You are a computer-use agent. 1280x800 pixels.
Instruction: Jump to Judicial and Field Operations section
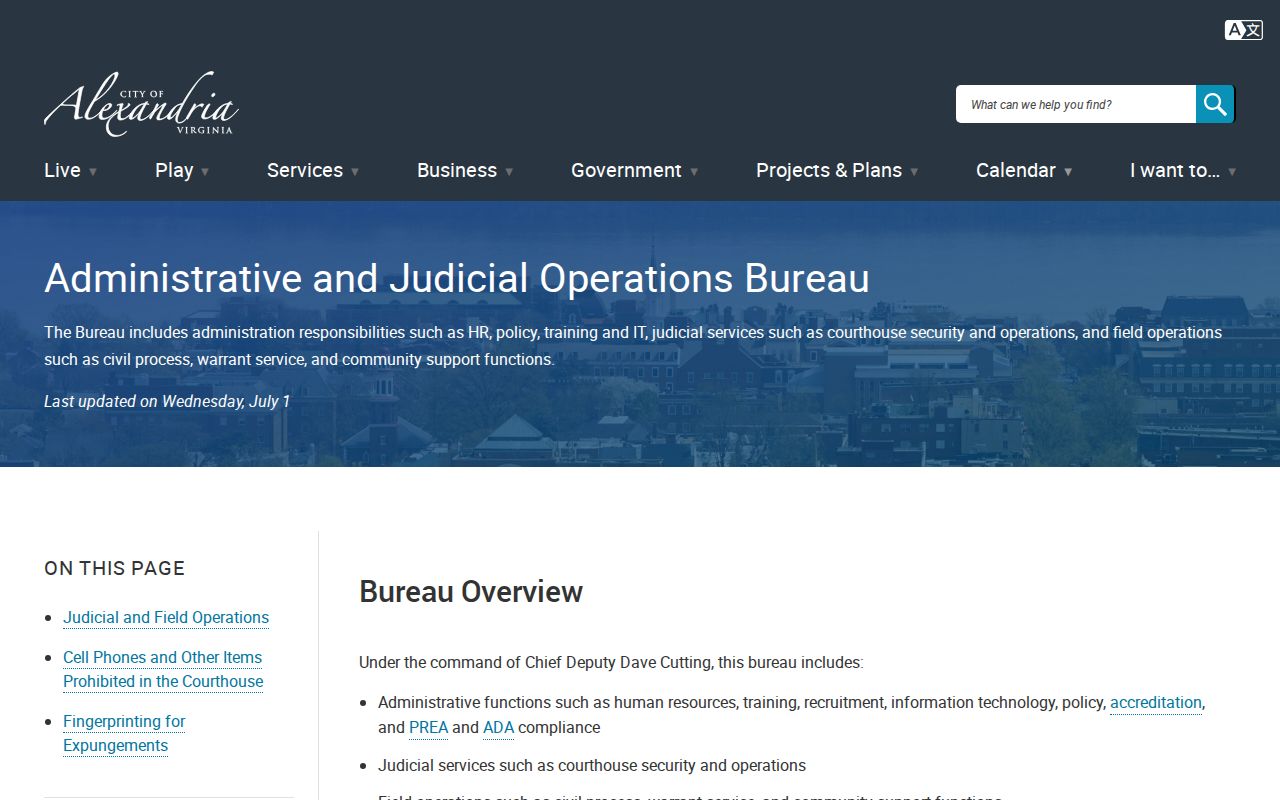click(x=166, y=617)
